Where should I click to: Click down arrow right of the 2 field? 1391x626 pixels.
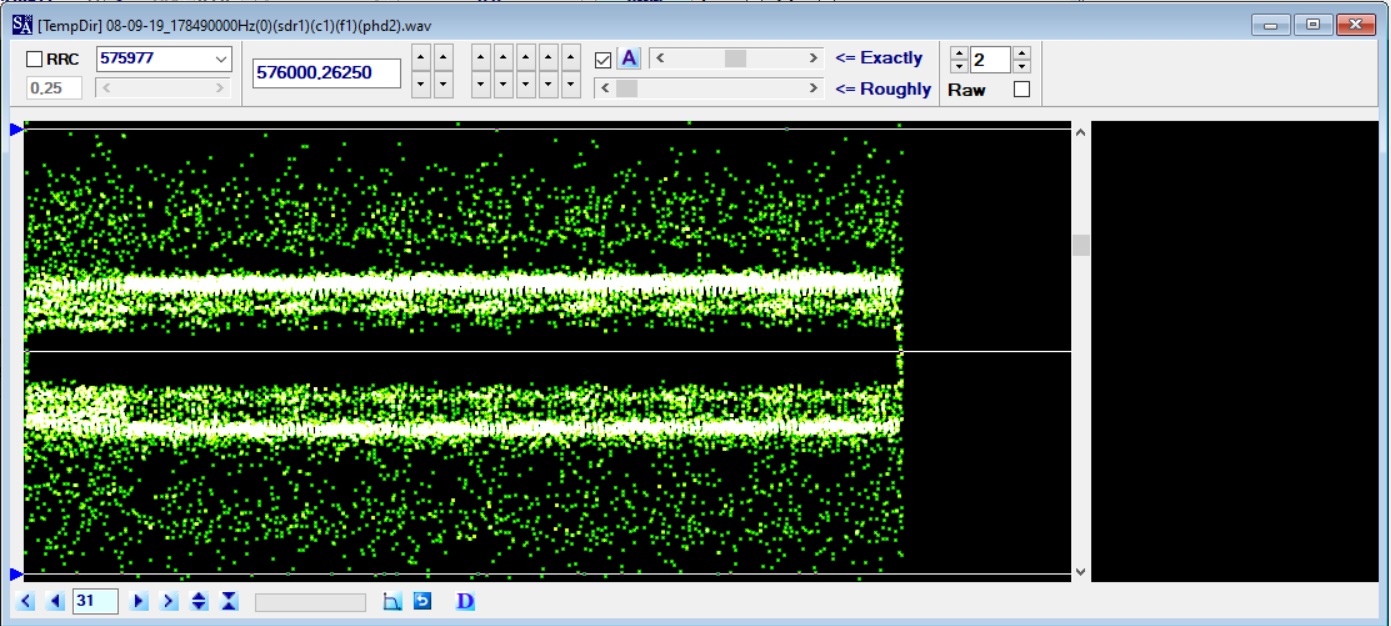coord(1021,67)
